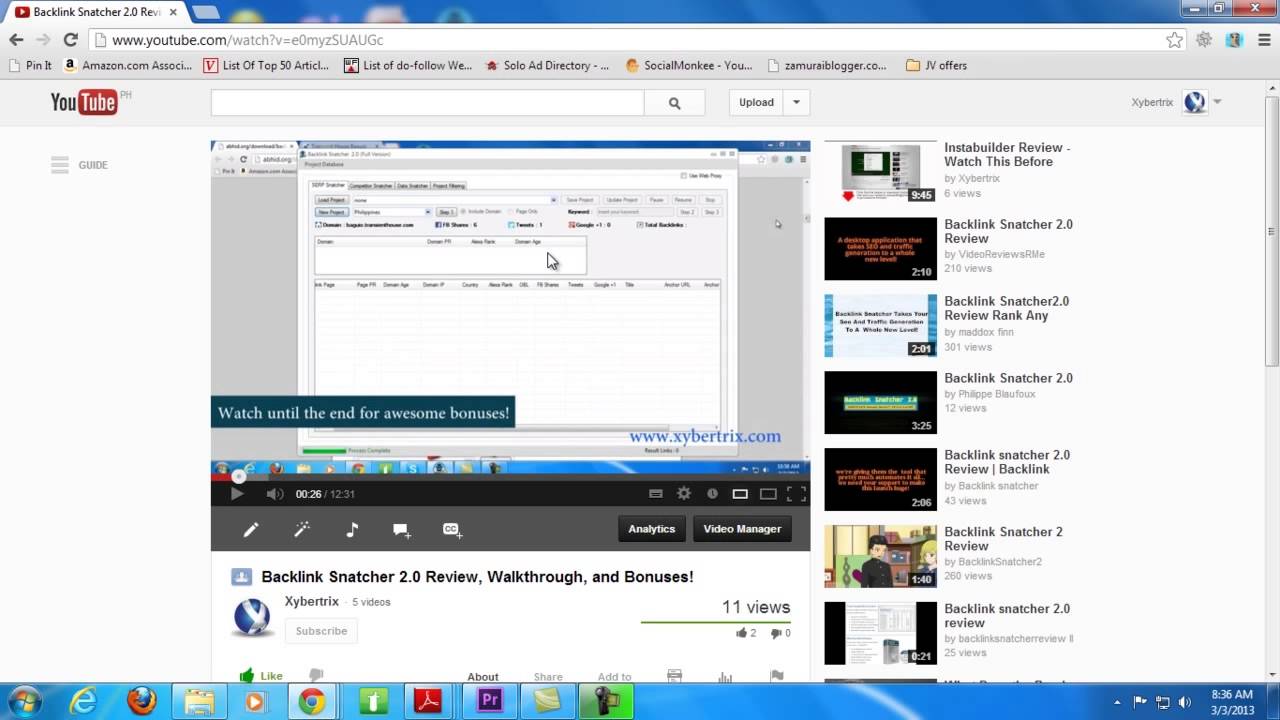Screen dimensions: 1280x720
Task: Open the About tab below the video
Action: 483,677
